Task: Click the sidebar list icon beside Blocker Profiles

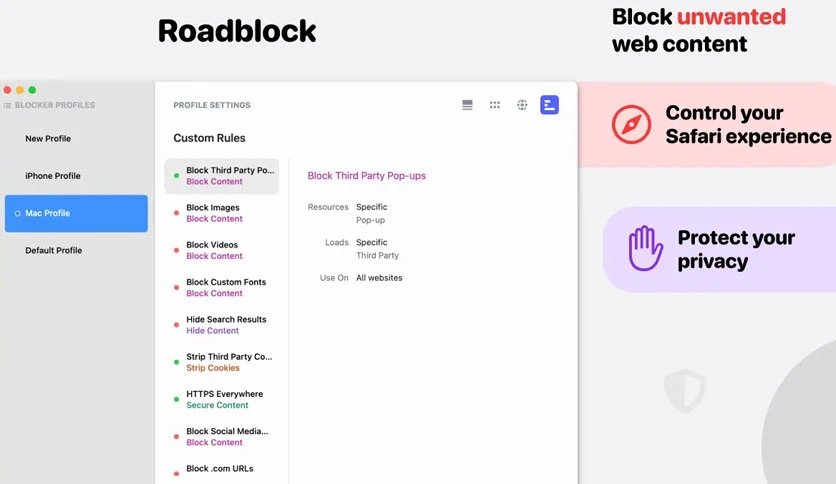Action: coord(7,106)
